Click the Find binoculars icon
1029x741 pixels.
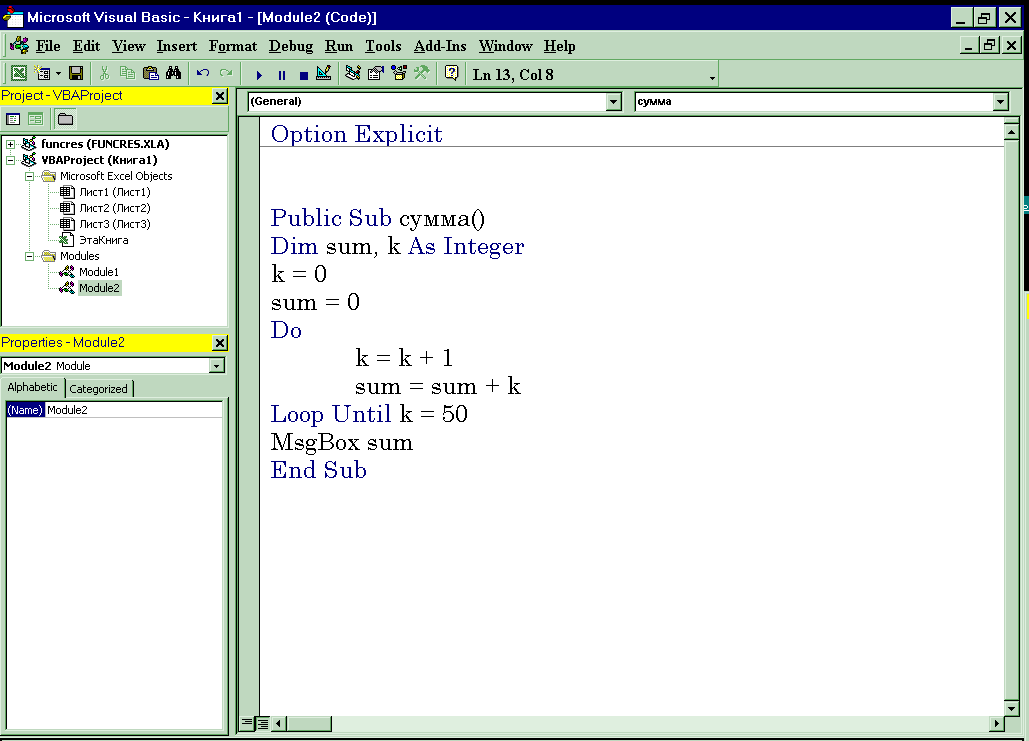pyautogui.click(x=173, y=74)
